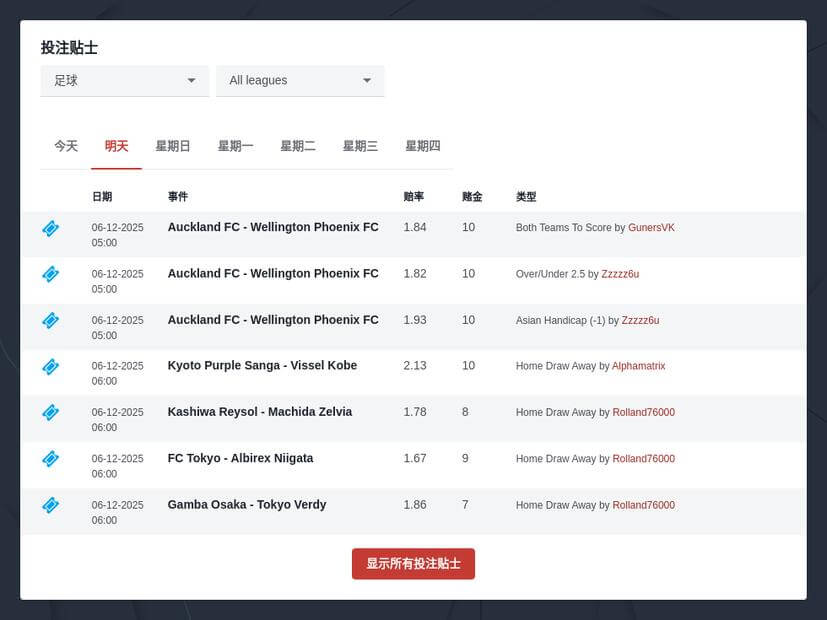Open the 星期三 tab
Screen dimensions: 827x620
coord(360,145)
